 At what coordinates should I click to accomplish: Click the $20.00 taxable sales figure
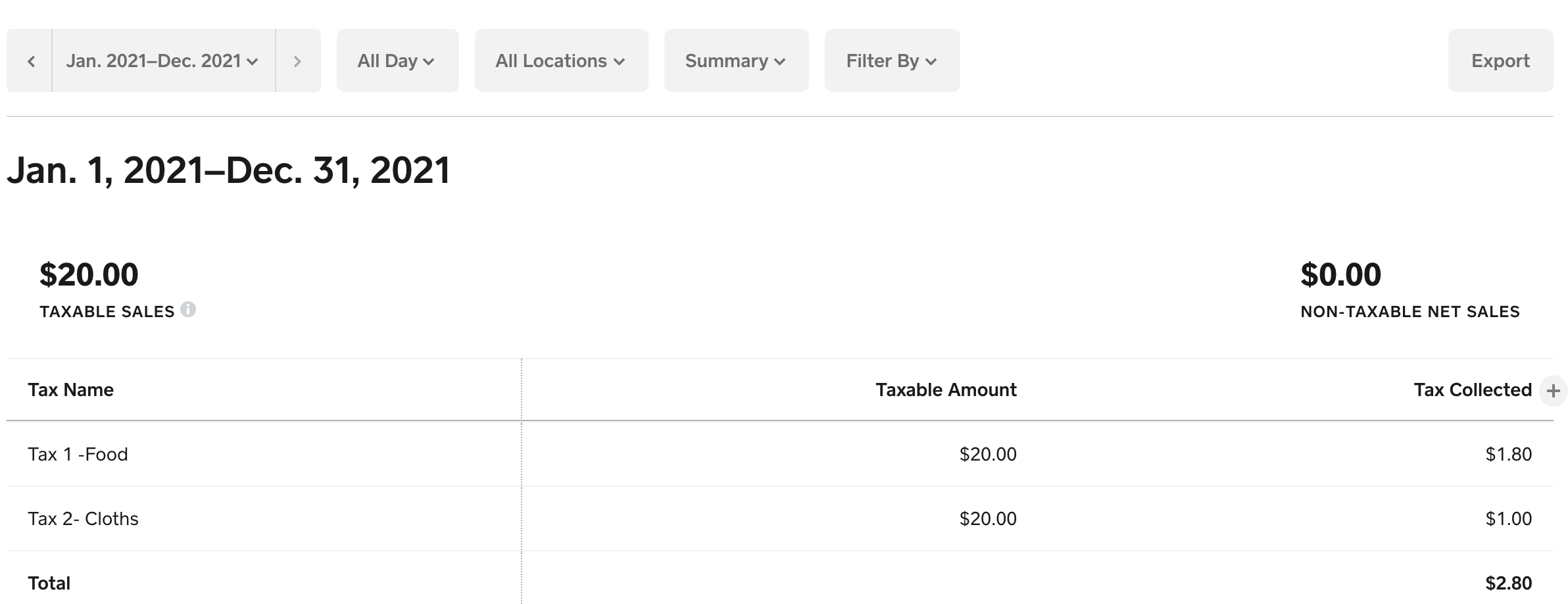pyautogui.click(x=89, y=275)
